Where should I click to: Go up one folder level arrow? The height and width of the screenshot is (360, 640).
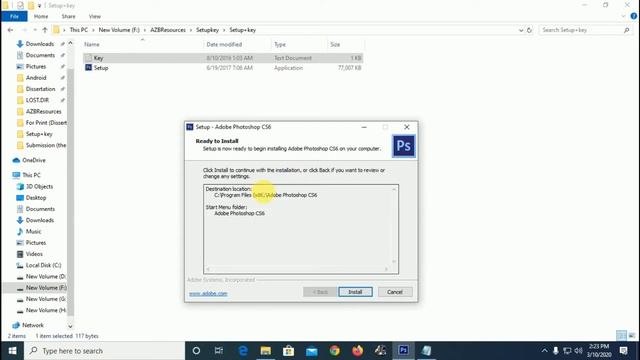45,30
